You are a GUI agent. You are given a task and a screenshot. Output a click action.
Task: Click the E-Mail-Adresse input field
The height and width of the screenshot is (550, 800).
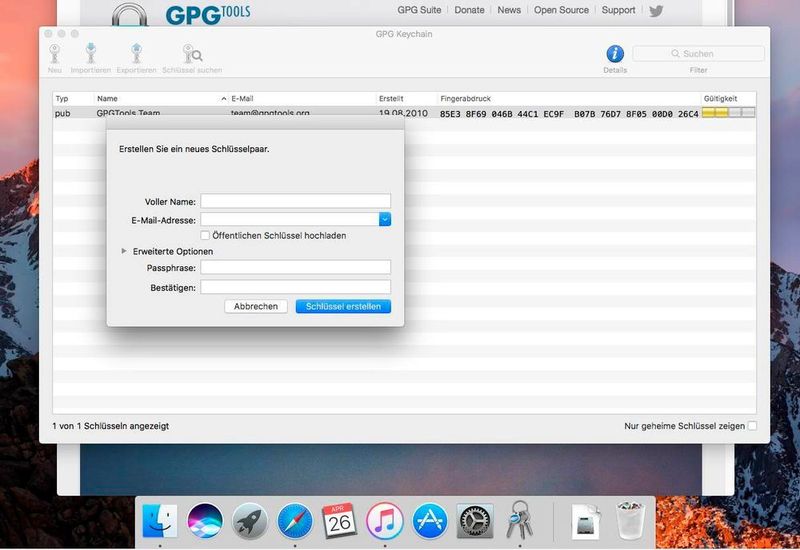pos(290,219)
